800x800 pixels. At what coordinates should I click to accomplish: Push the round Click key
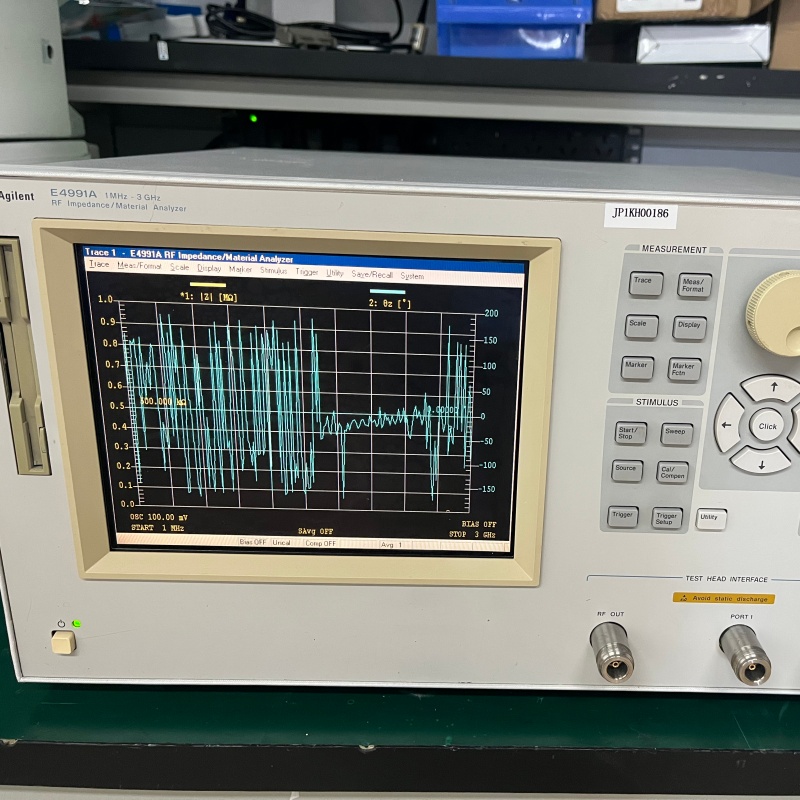coord(767,426)
